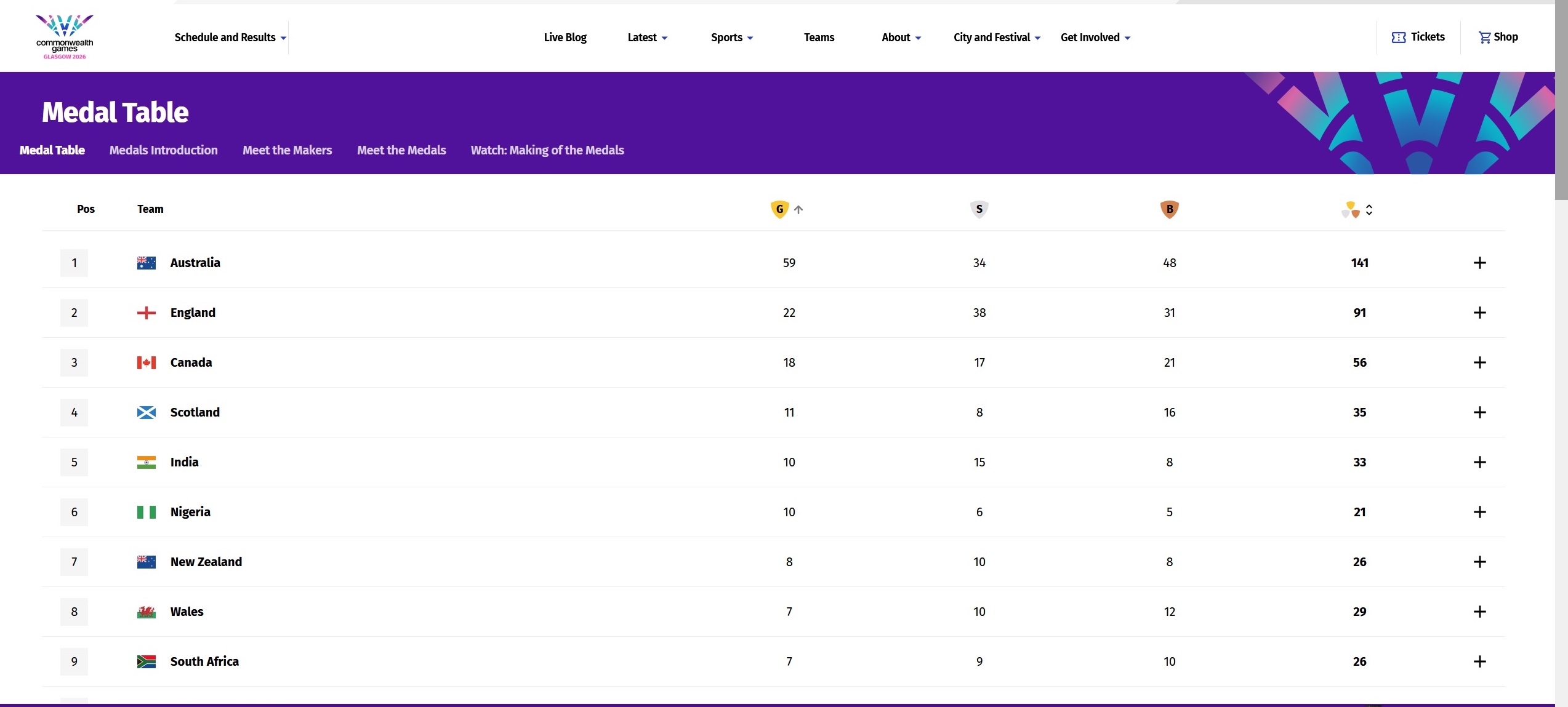Open City and Festival dropdown menu
1568x707 pixels.
coord(997,38)
